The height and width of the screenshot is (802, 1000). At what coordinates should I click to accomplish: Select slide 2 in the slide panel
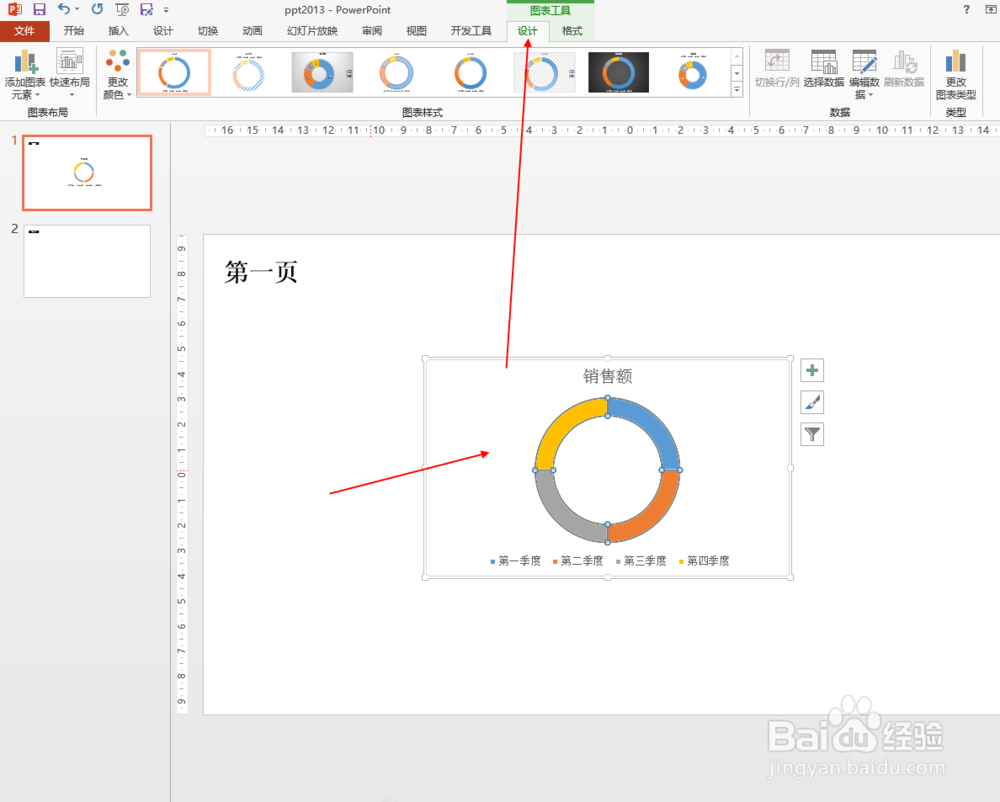(86, 261)
